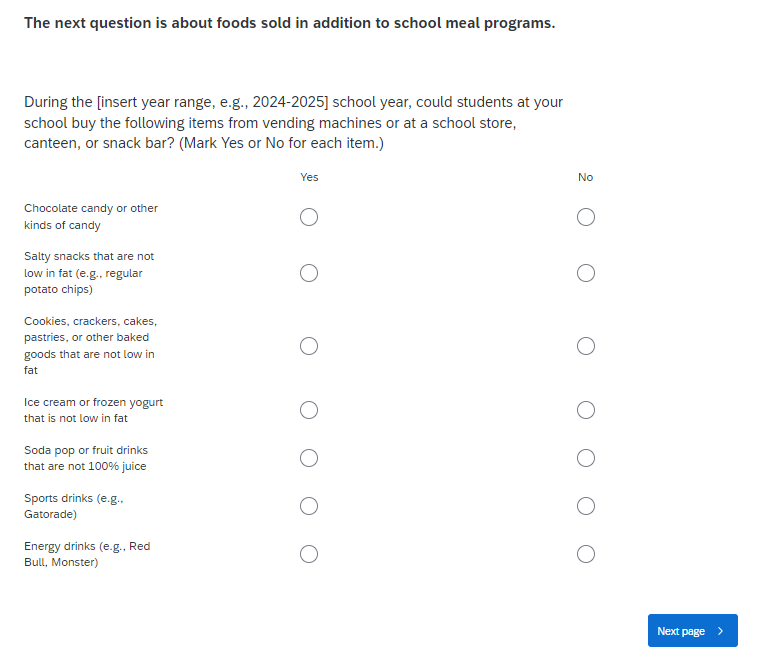Select No for energy drinks
The width and height of the screenshot is (758, 669).
coord(586,554)
